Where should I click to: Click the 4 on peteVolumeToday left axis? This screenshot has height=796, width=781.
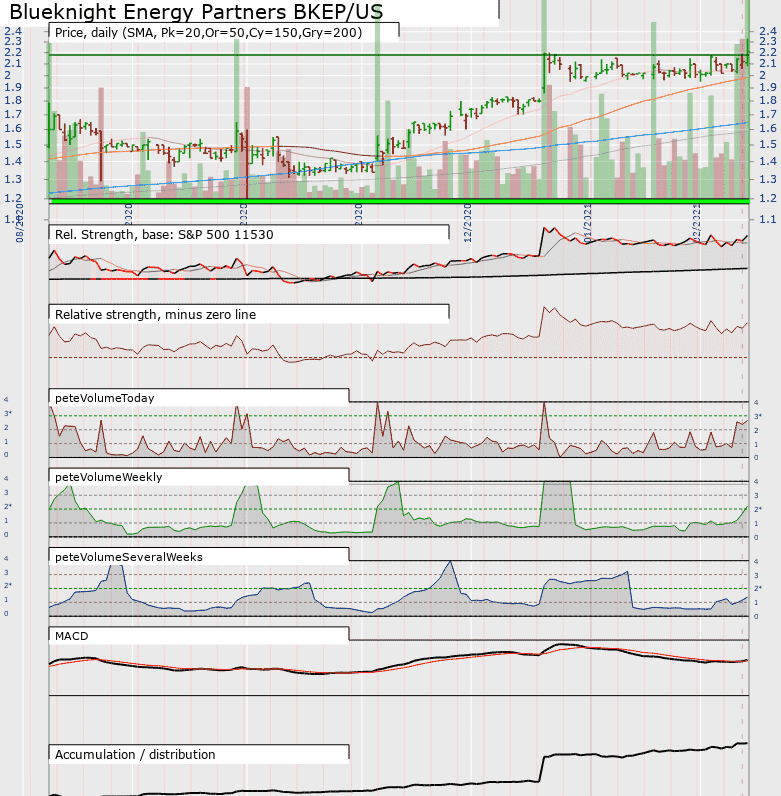coord(6,400)
